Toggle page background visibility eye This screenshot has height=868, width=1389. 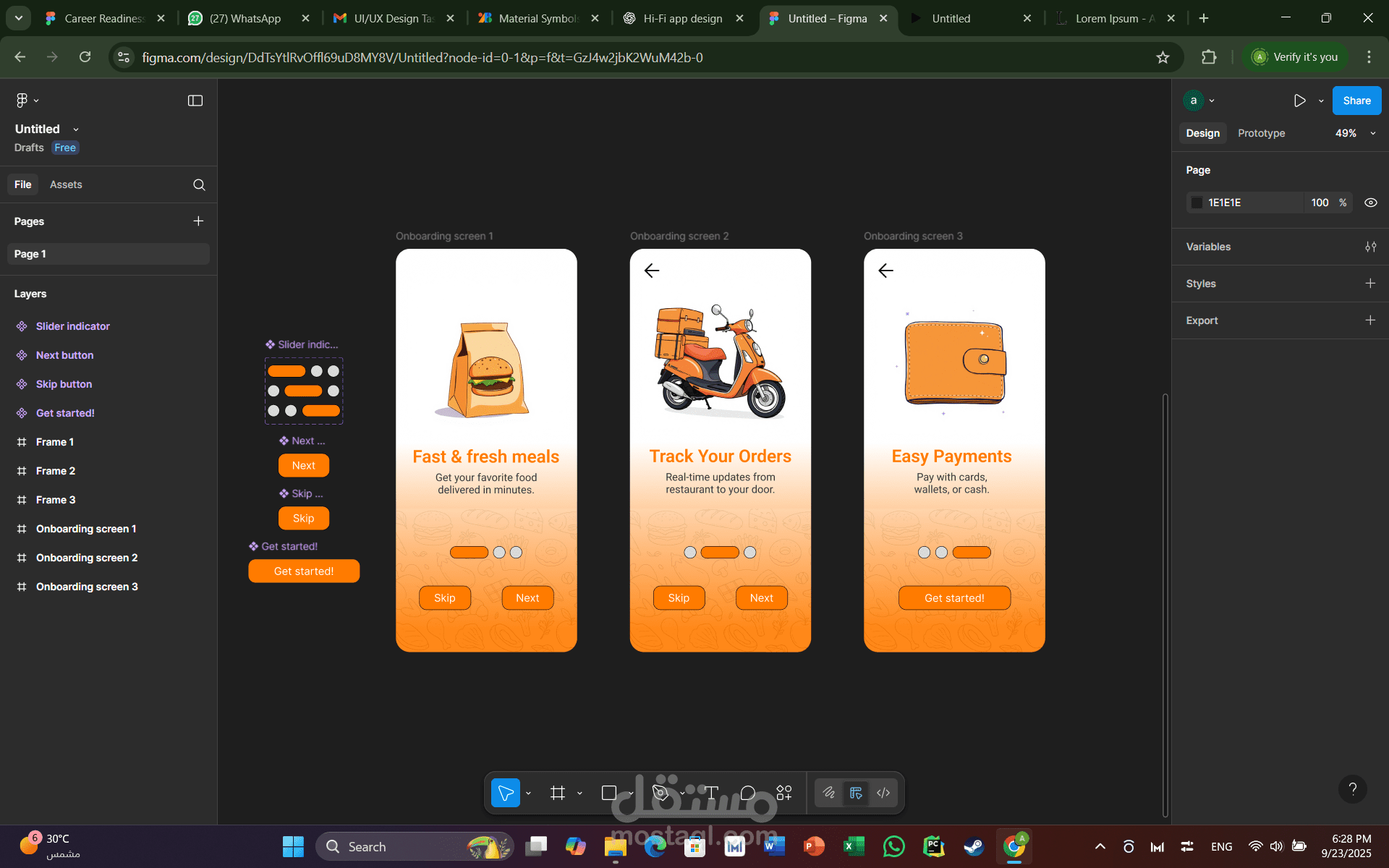(x=1370, y=203)
